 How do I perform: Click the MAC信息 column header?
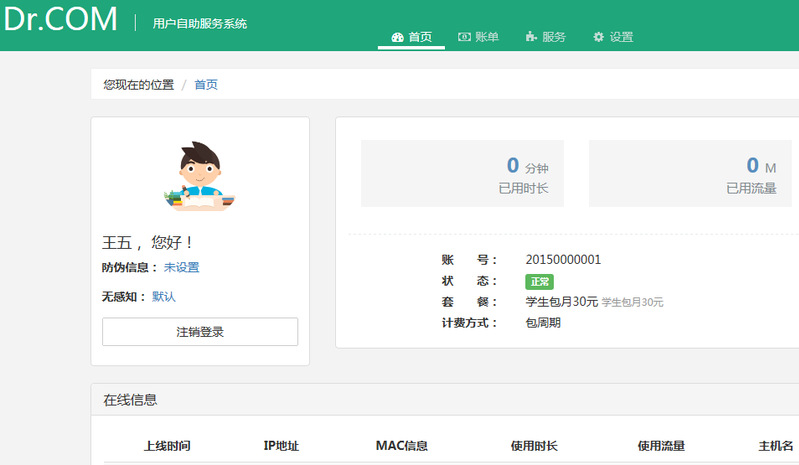[402, 446]
